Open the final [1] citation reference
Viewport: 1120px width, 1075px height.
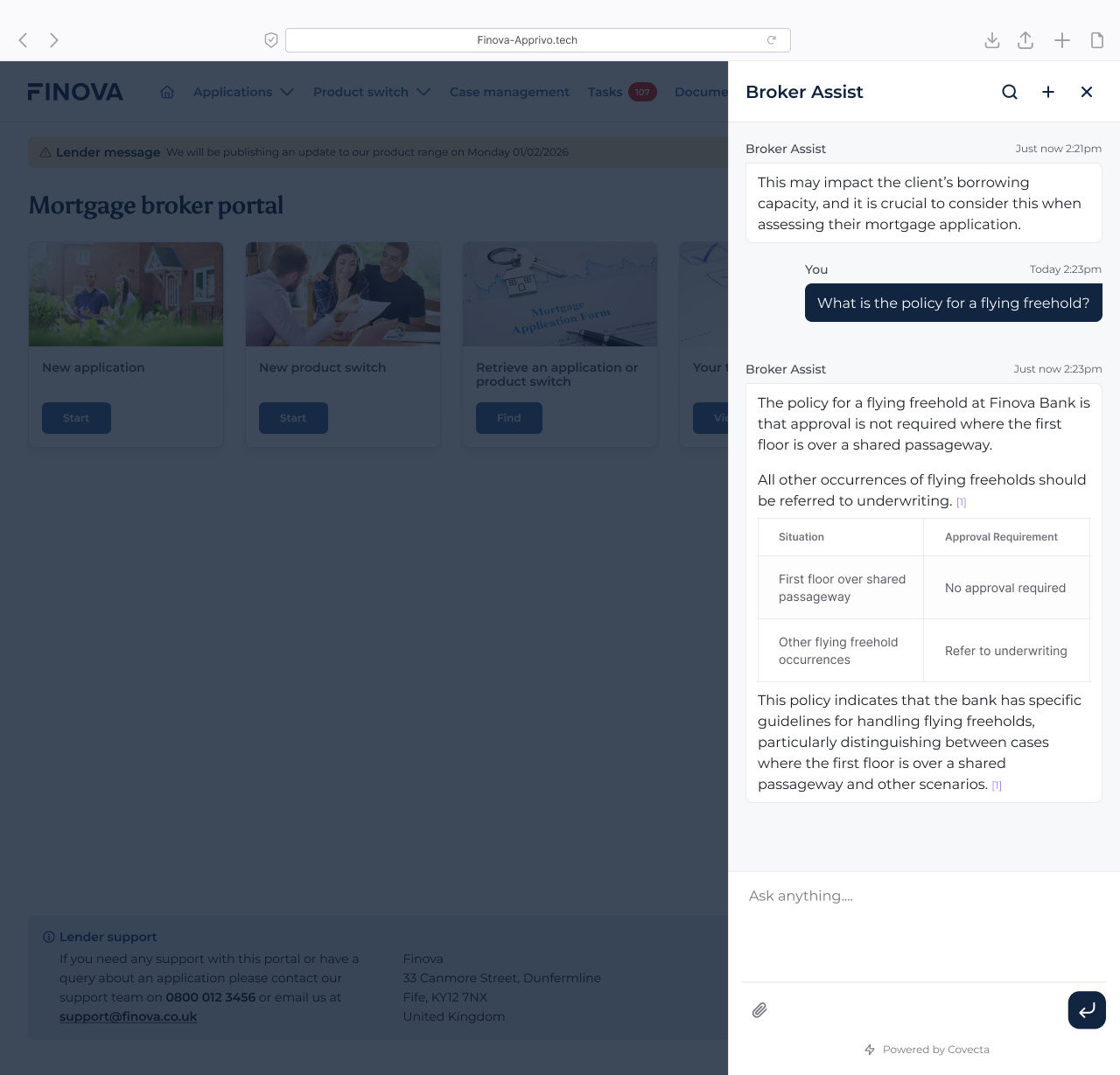(997, 785)
